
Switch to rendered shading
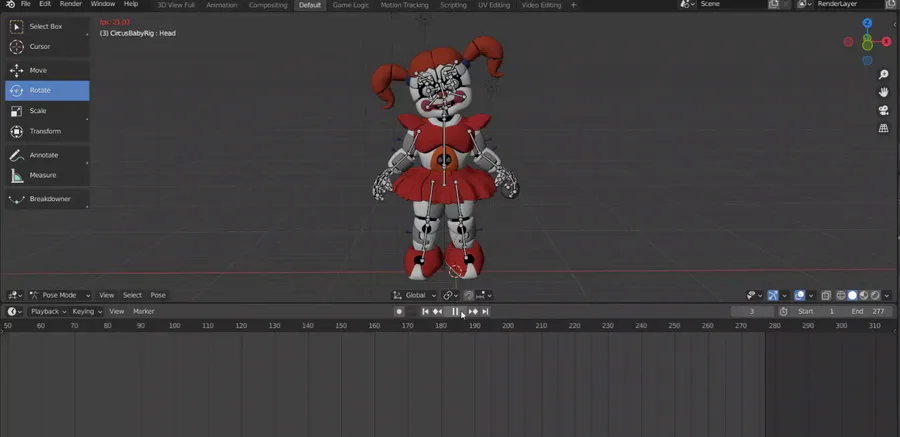click(875, 295)
